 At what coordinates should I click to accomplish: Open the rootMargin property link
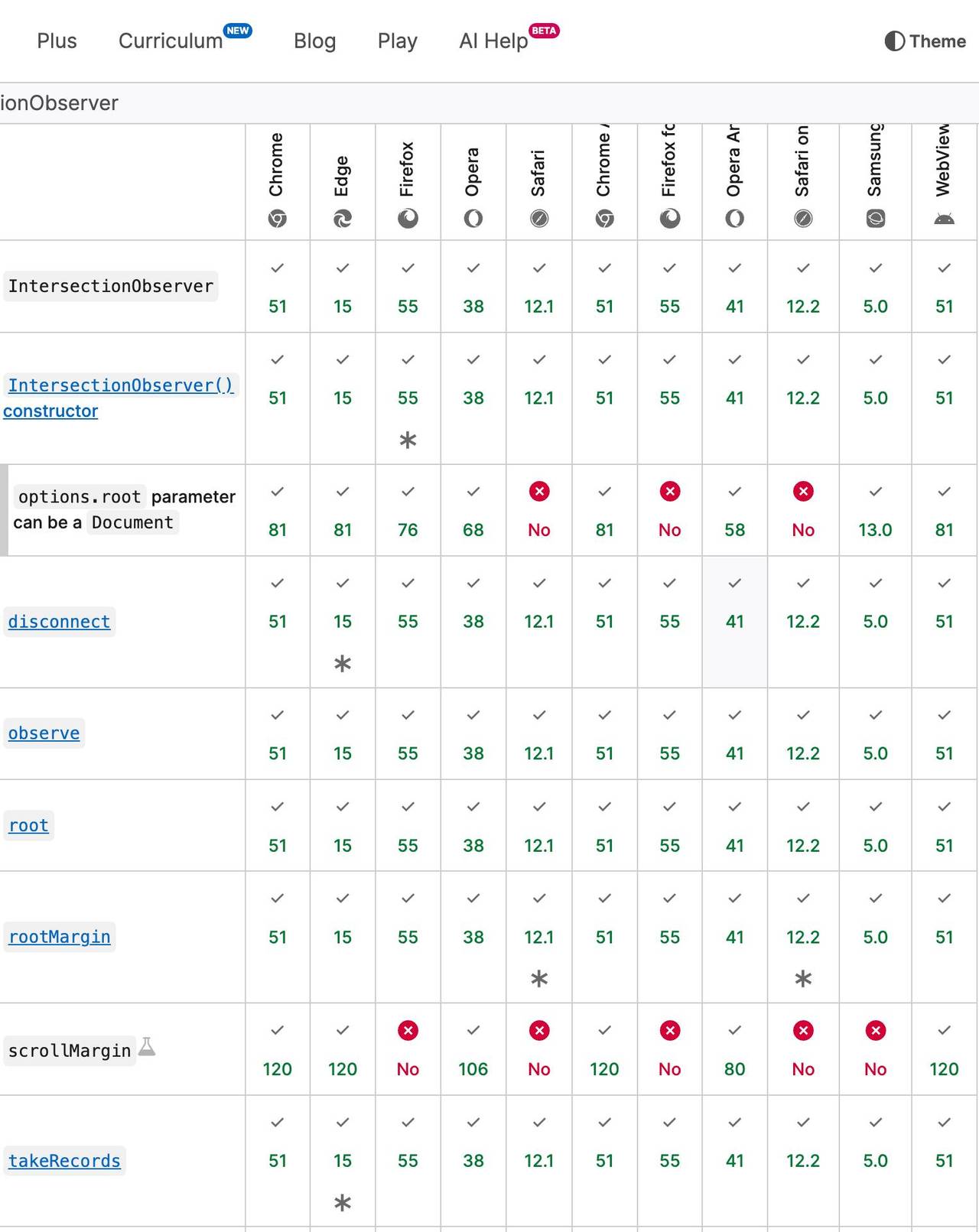(59, 937)
